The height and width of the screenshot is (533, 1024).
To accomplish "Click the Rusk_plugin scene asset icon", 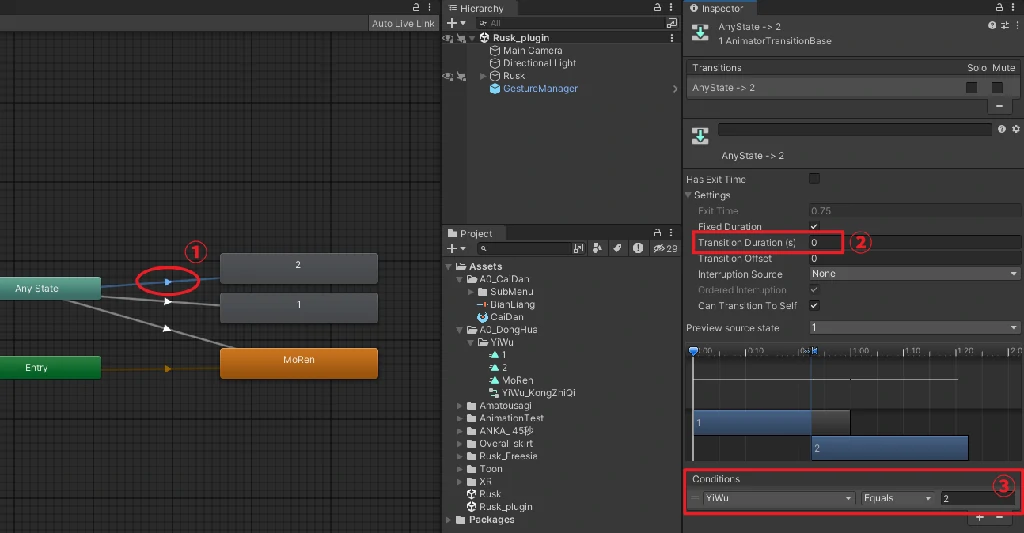I will (471, 507).
